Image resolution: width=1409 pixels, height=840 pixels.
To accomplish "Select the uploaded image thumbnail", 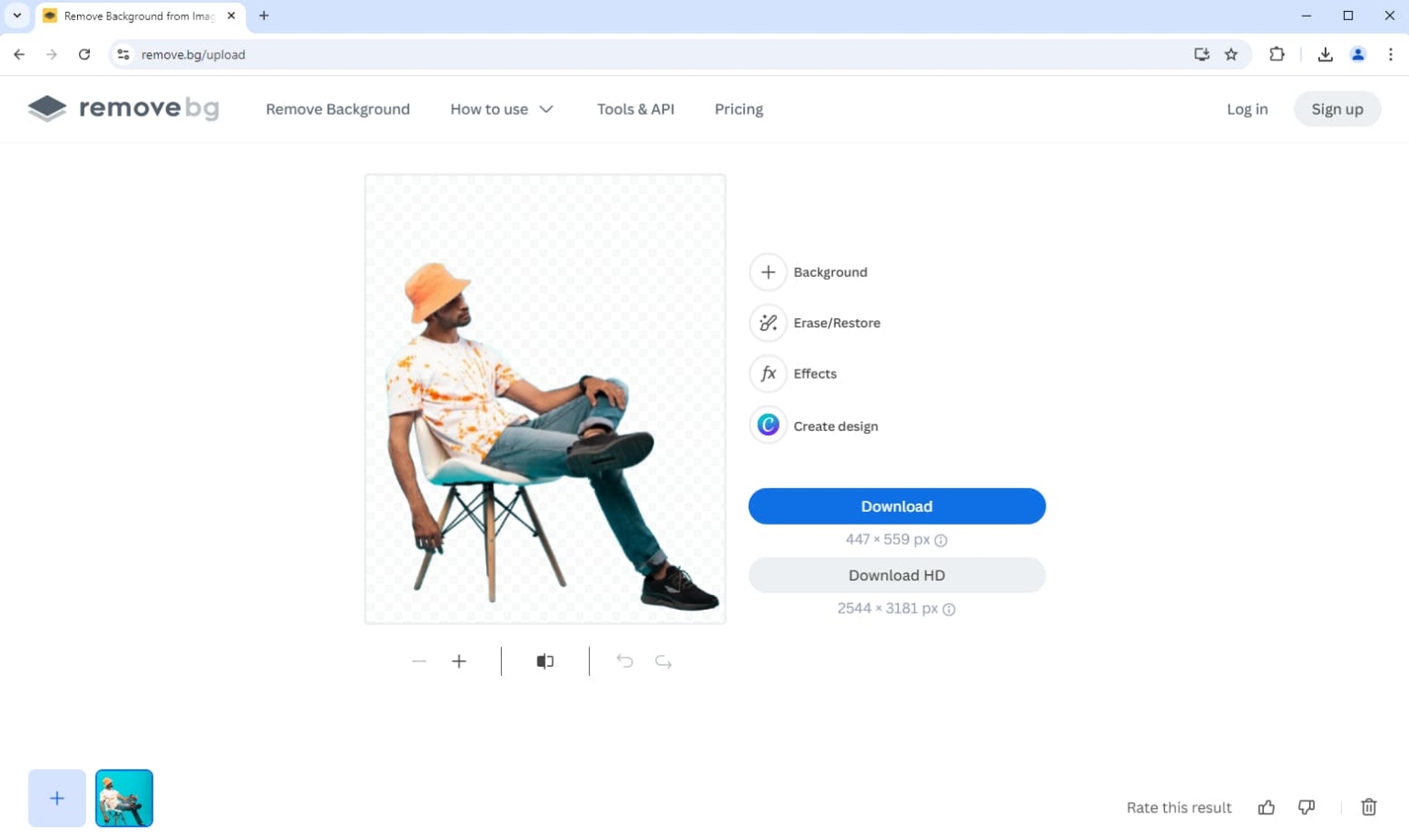I will pos(124,798).
